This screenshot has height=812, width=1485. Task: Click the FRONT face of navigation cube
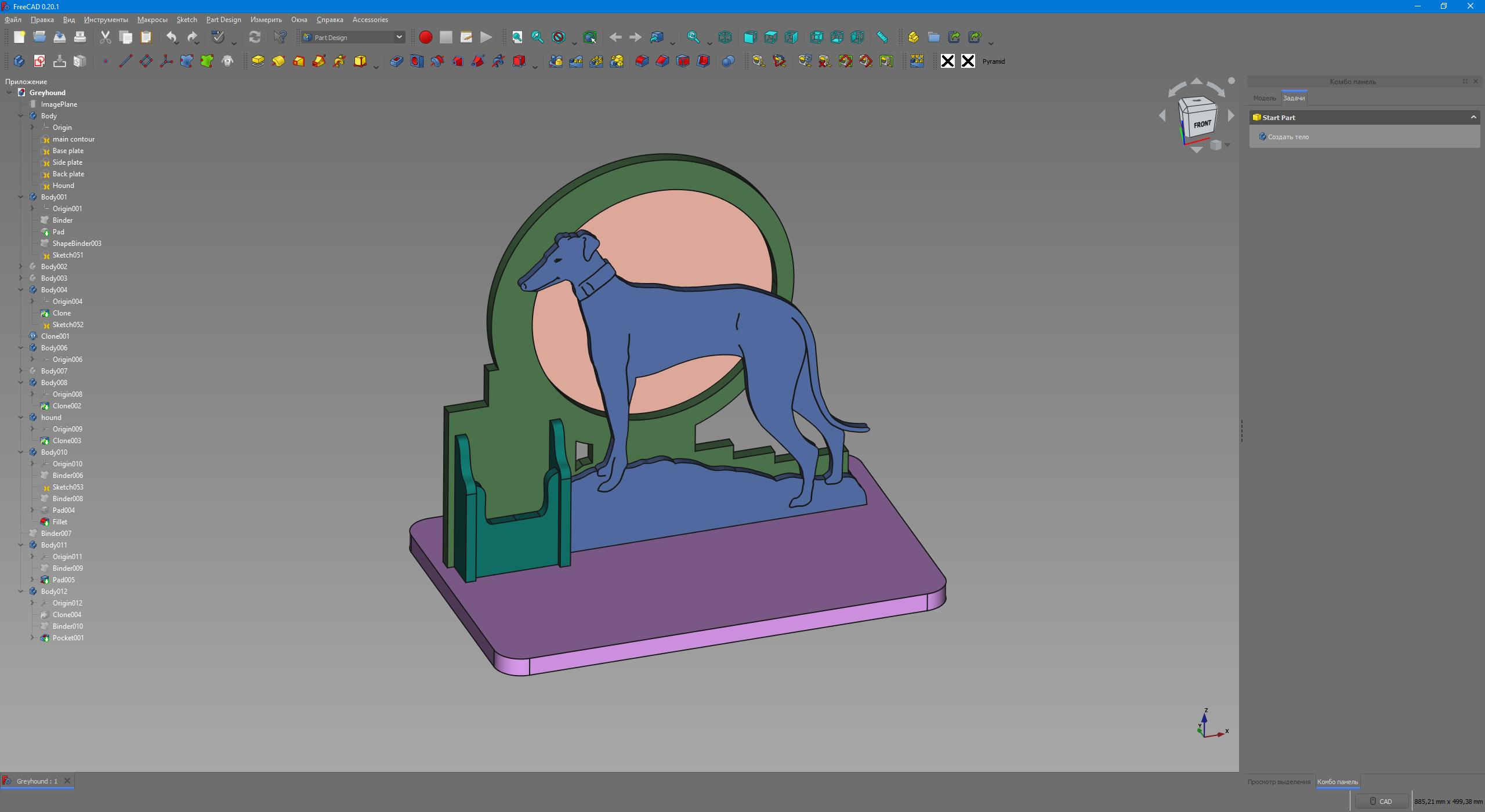[x=1201, y=124]
